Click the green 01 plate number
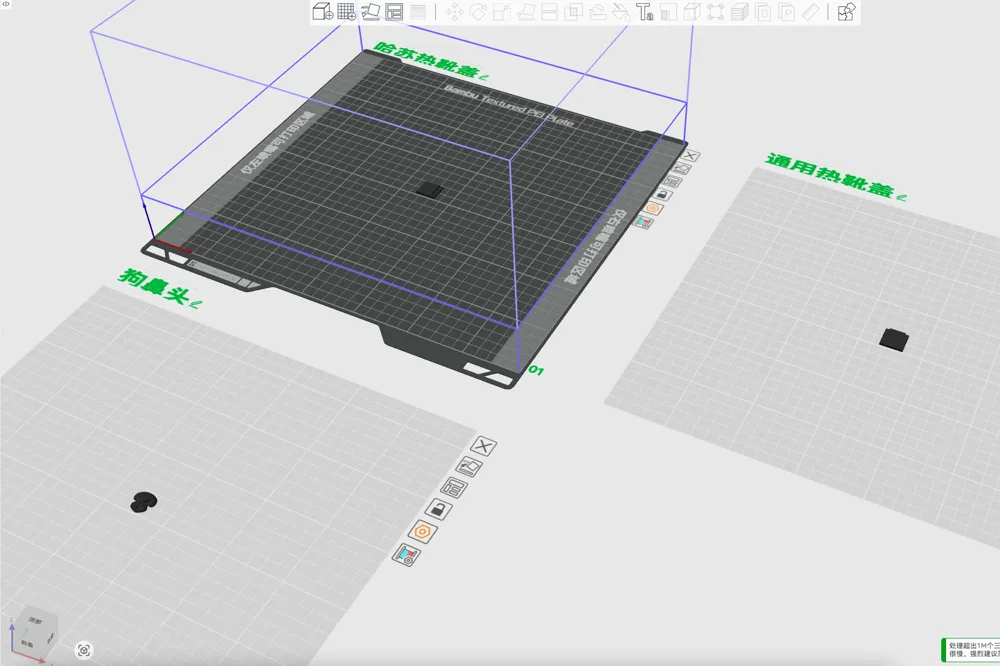Image resolution: width=1000 pixels, height=666 pixels. point(536,371)
